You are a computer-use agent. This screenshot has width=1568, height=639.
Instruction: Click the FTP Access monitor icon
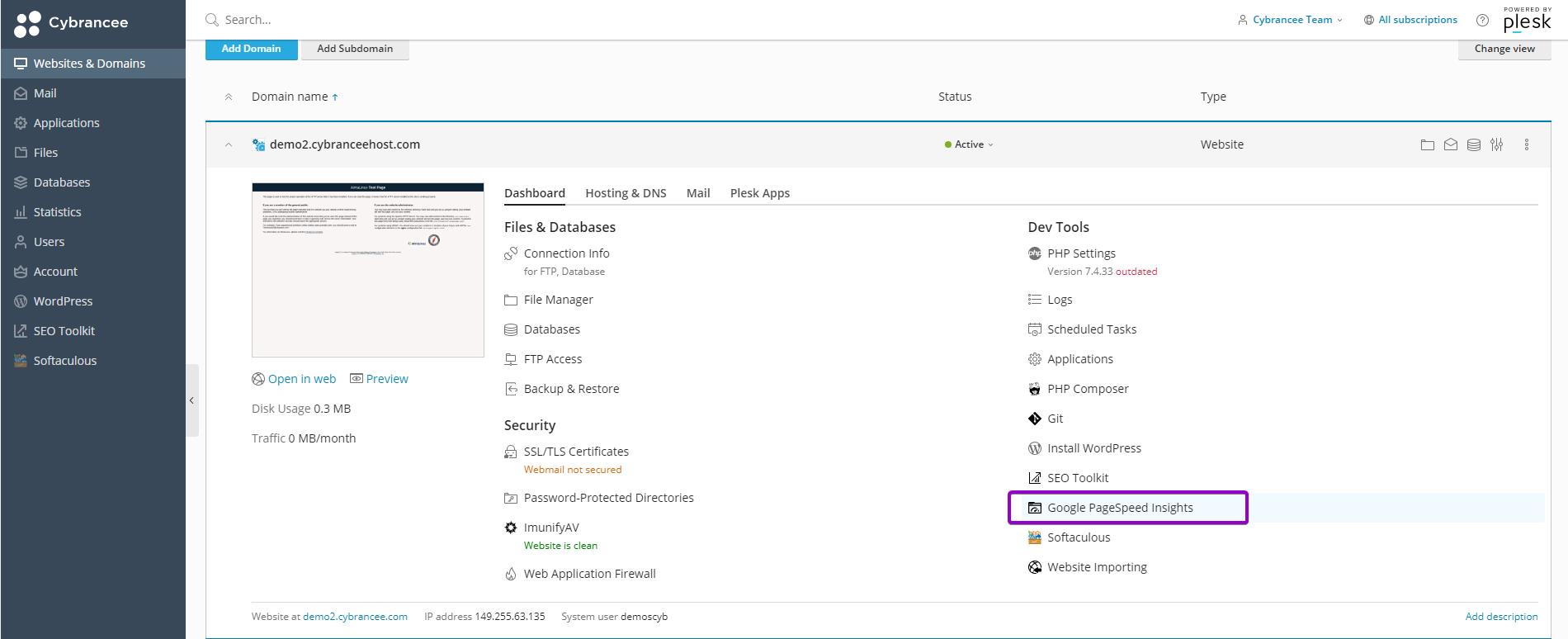pos(511,359)
